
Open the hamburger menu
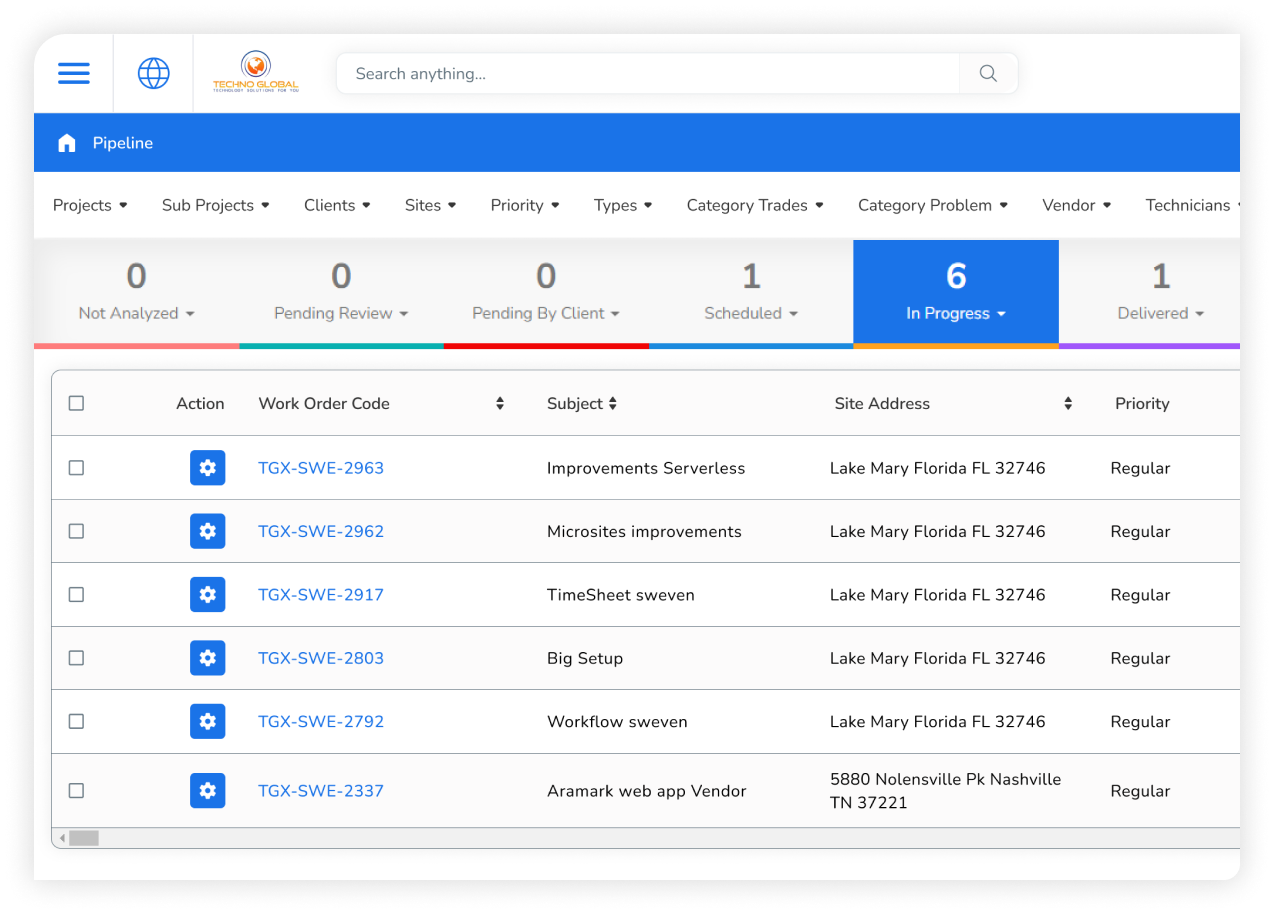point(74,73)
